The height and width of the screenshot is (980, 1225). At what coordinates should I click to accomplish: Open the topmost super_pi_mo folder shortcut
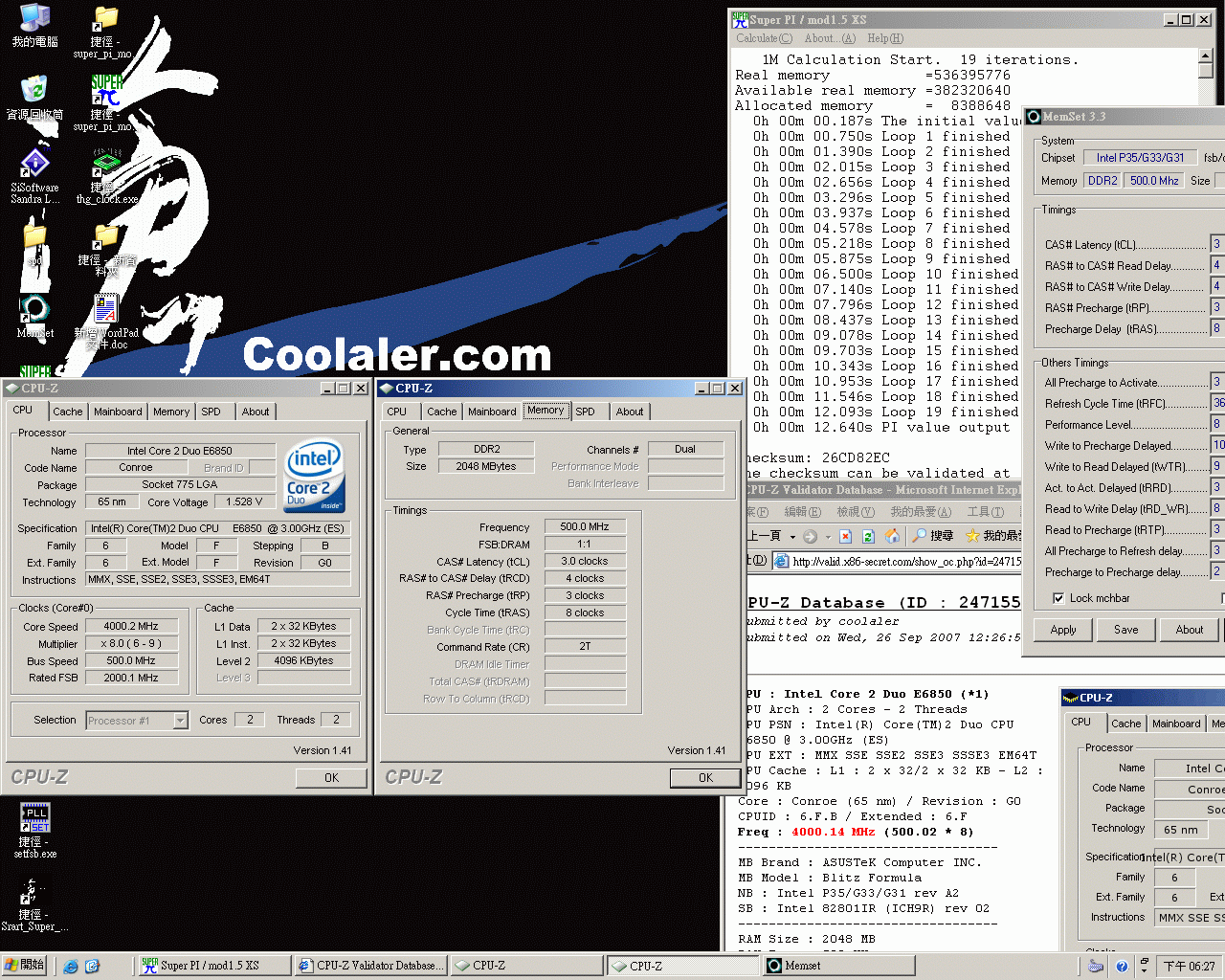[x=103, y=33]
